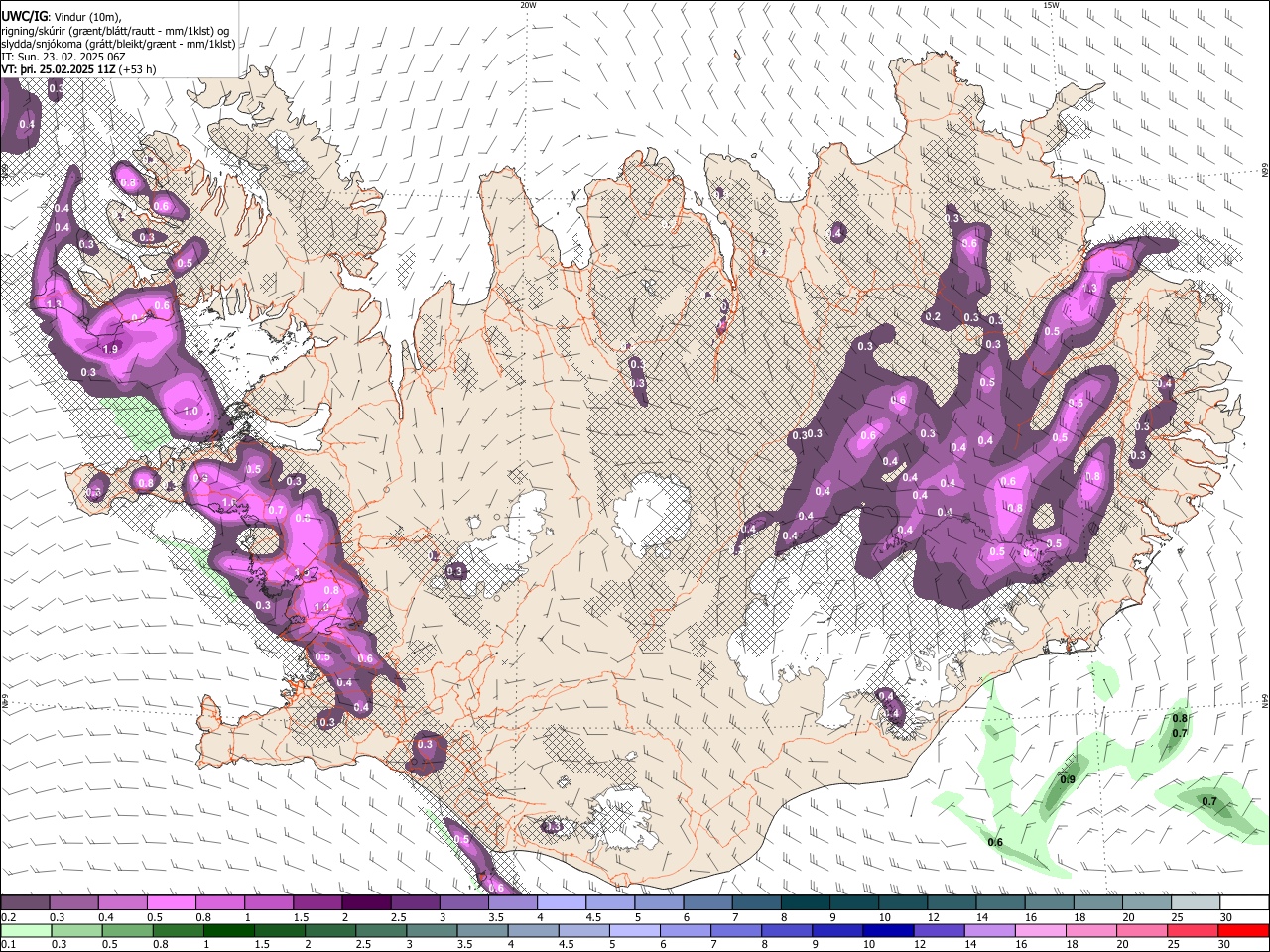Image resolution: width=1270 pixels, height=952 pixels.
Task: Click the lower legend swatch starting at 14
Action: [991, 931]
